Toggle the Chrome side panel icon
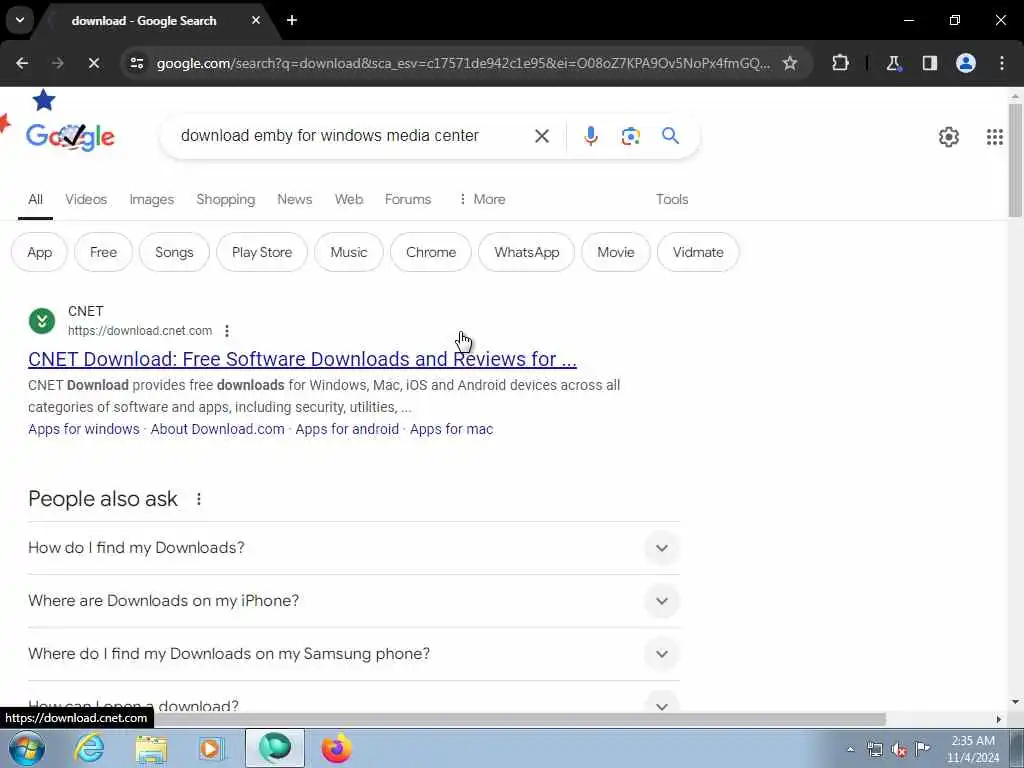 click(x=929, y=63)
